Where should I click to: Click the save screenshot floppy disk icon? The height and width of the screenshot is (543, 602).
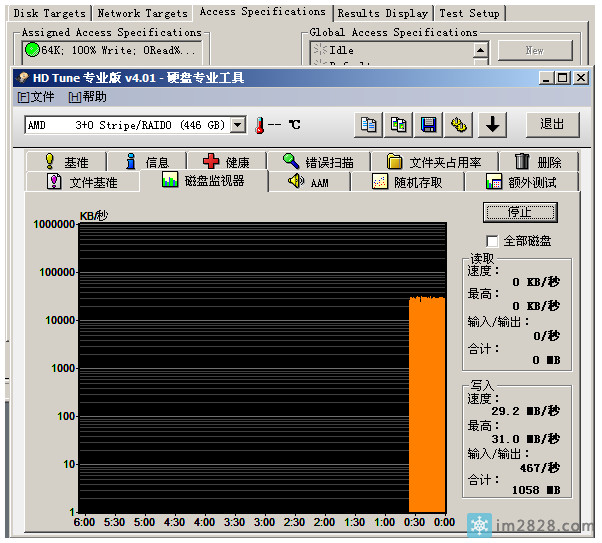pos(429,125)
